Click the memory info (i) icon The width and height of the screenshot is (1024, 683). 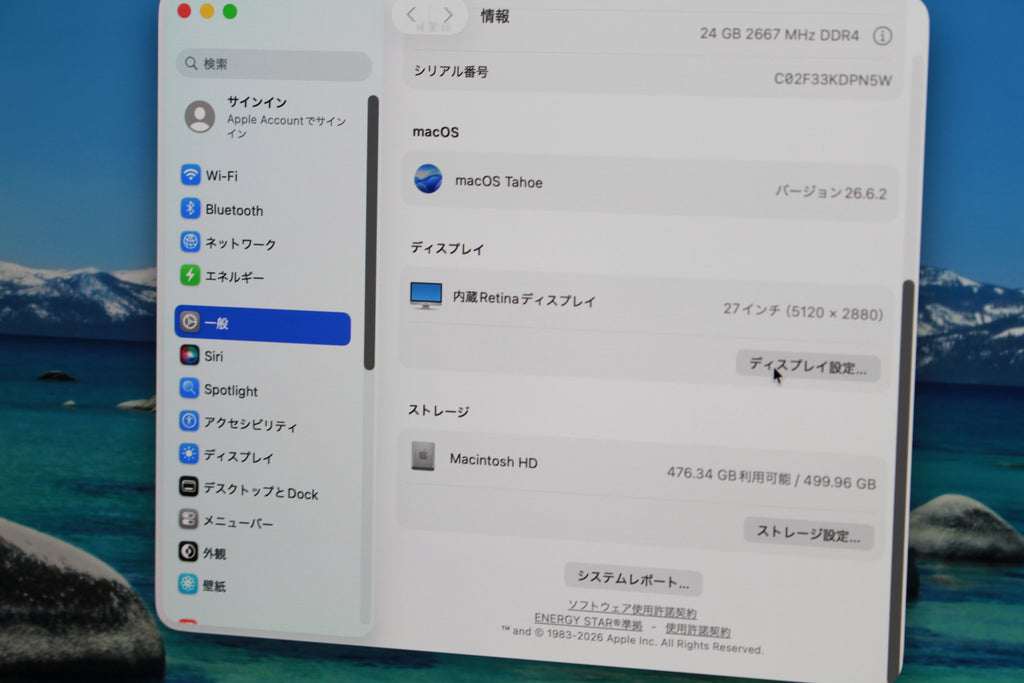(x=882, y=36)
